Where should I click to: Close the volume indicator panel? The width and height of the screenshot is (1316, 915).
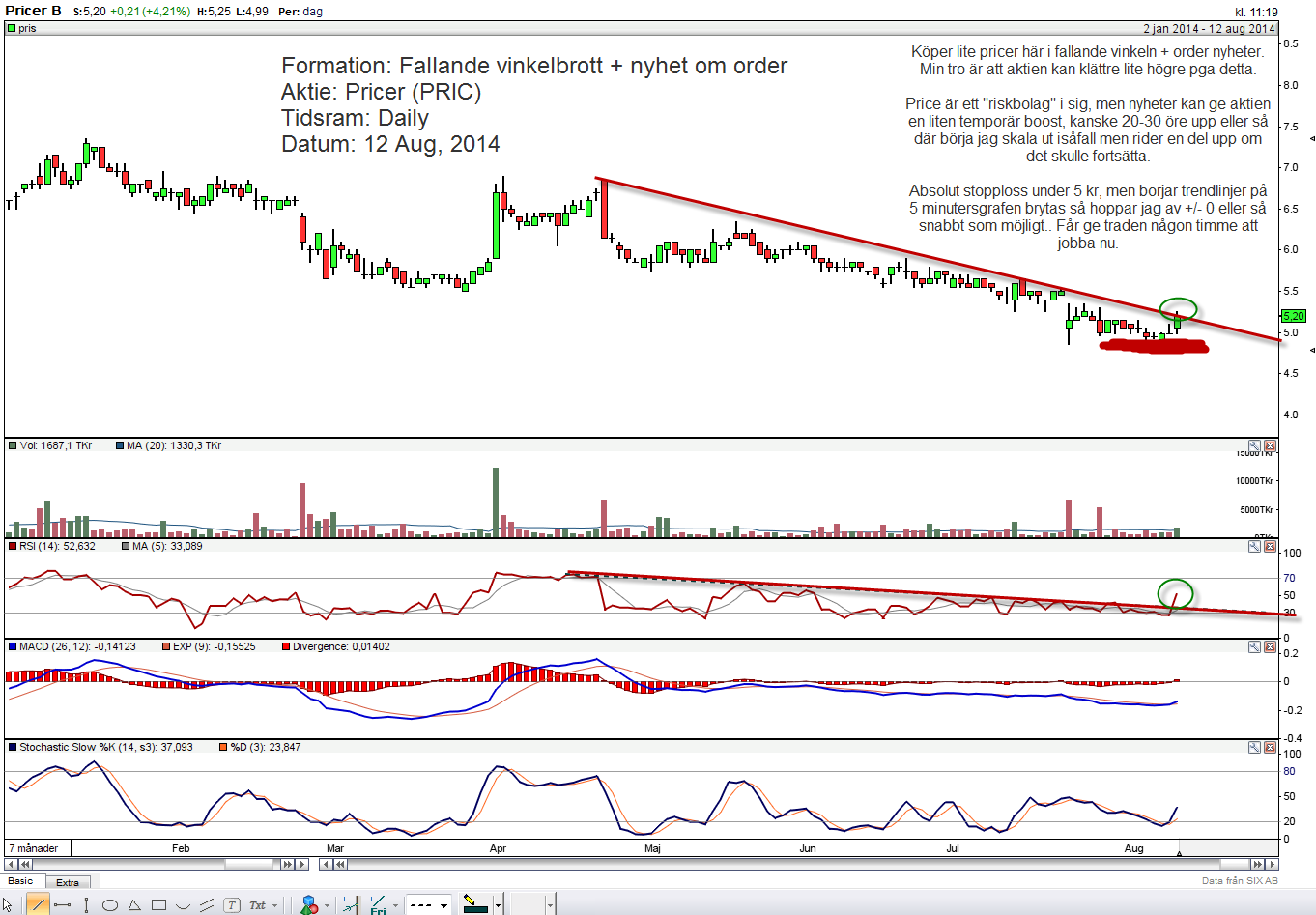pyautogui.click(x=1270, y=446)
